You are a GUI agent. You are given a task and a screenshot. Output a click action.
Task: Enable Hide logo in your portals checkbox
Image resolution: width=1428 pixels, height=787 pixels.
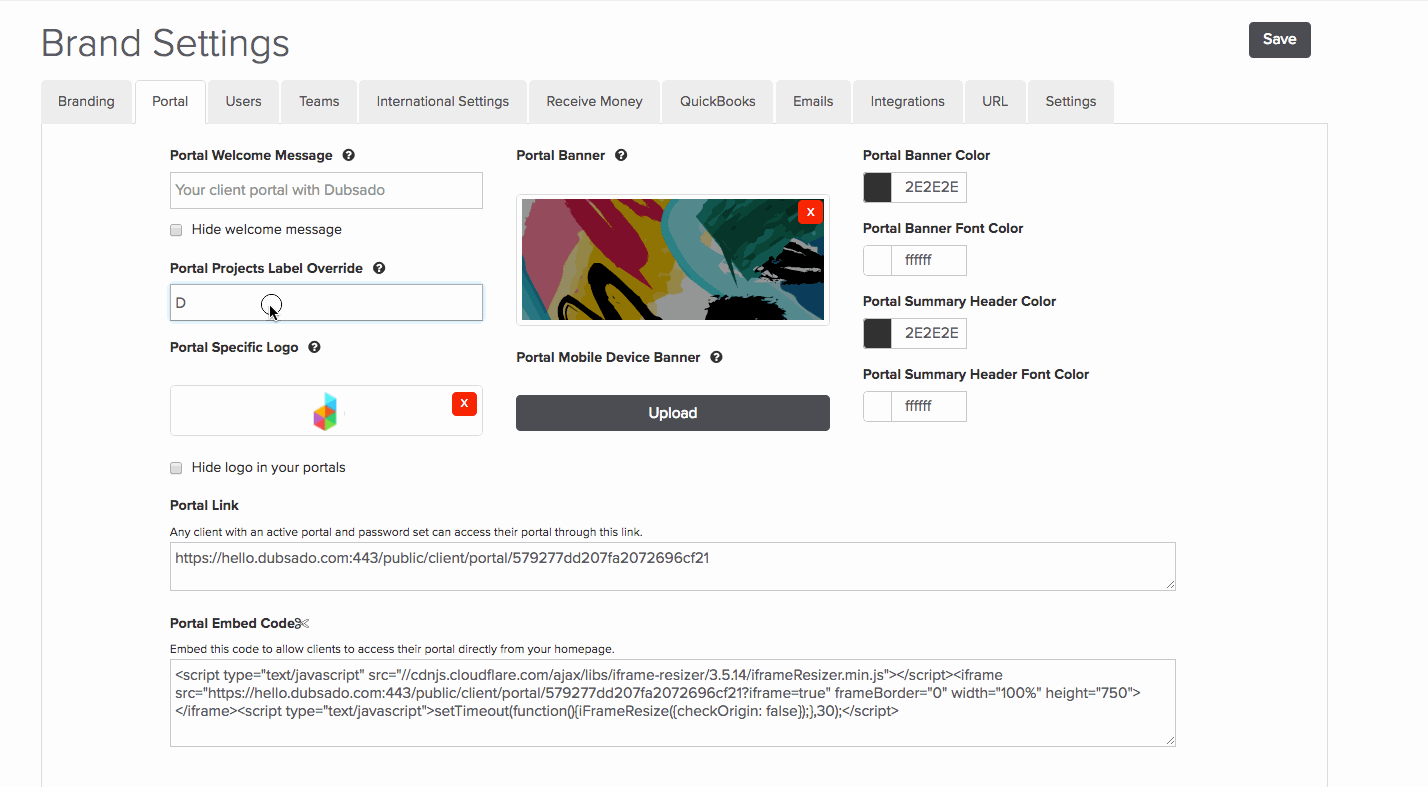(176, 468)
